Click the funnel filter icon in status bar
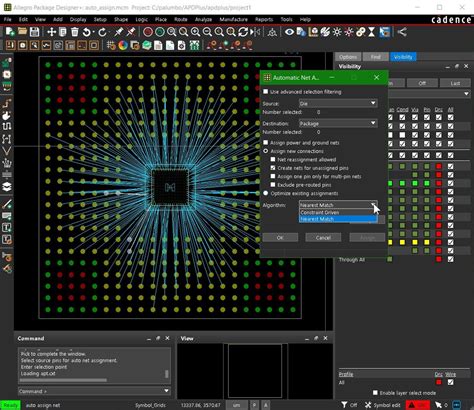The image size is (474, 410). point(344,405)
